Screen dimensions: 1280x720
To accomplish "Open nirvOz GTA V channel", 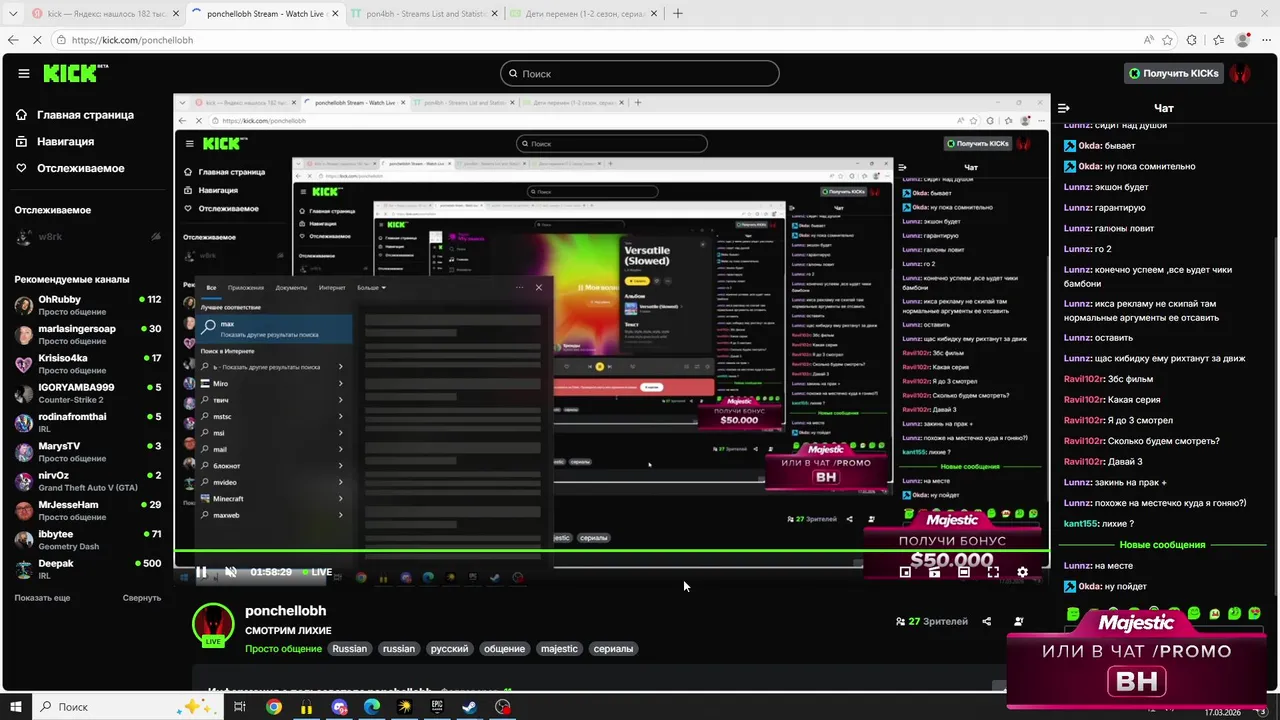I will [88, 482].
